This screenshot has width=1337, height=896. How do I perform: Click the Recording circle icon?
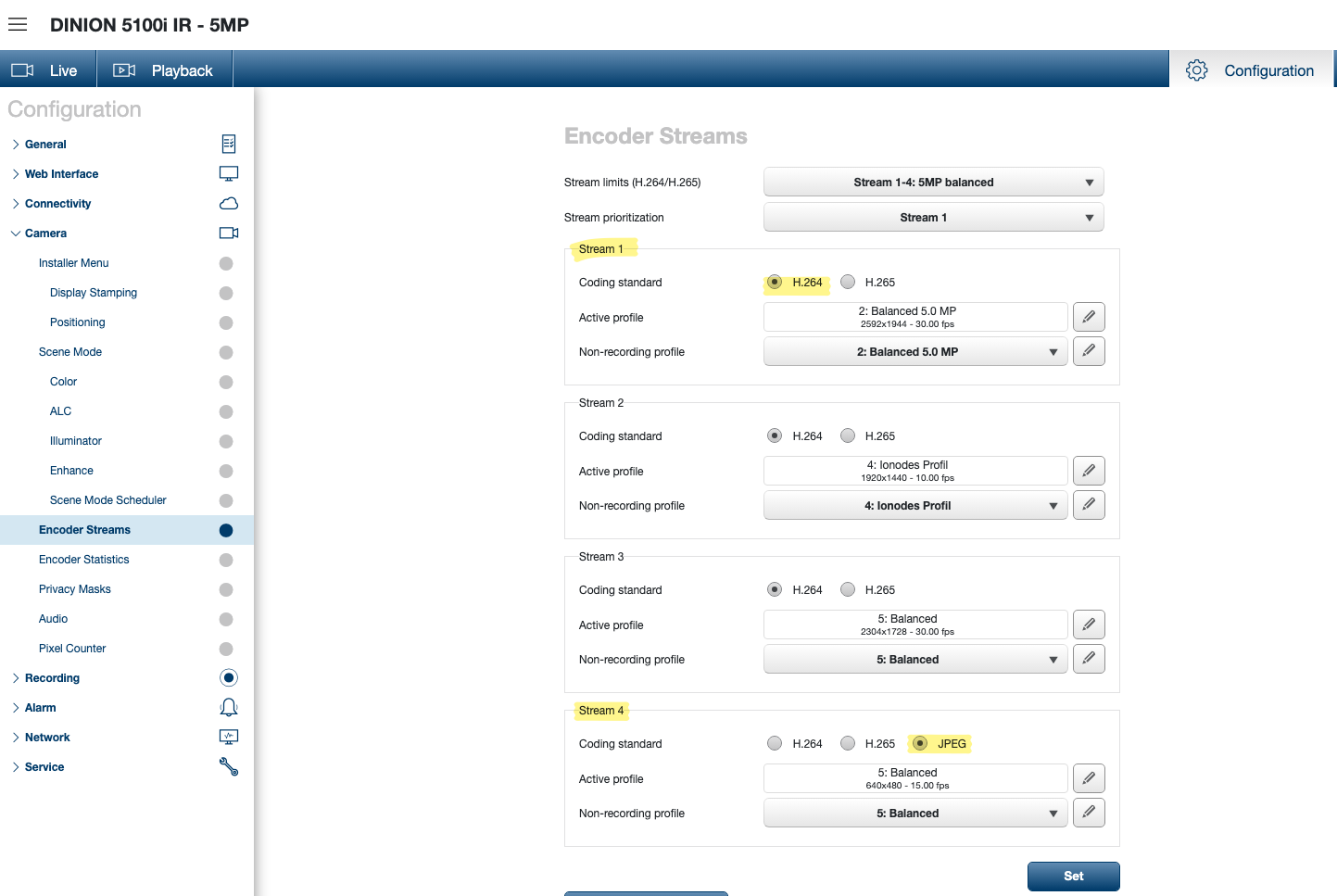[229, 678]
